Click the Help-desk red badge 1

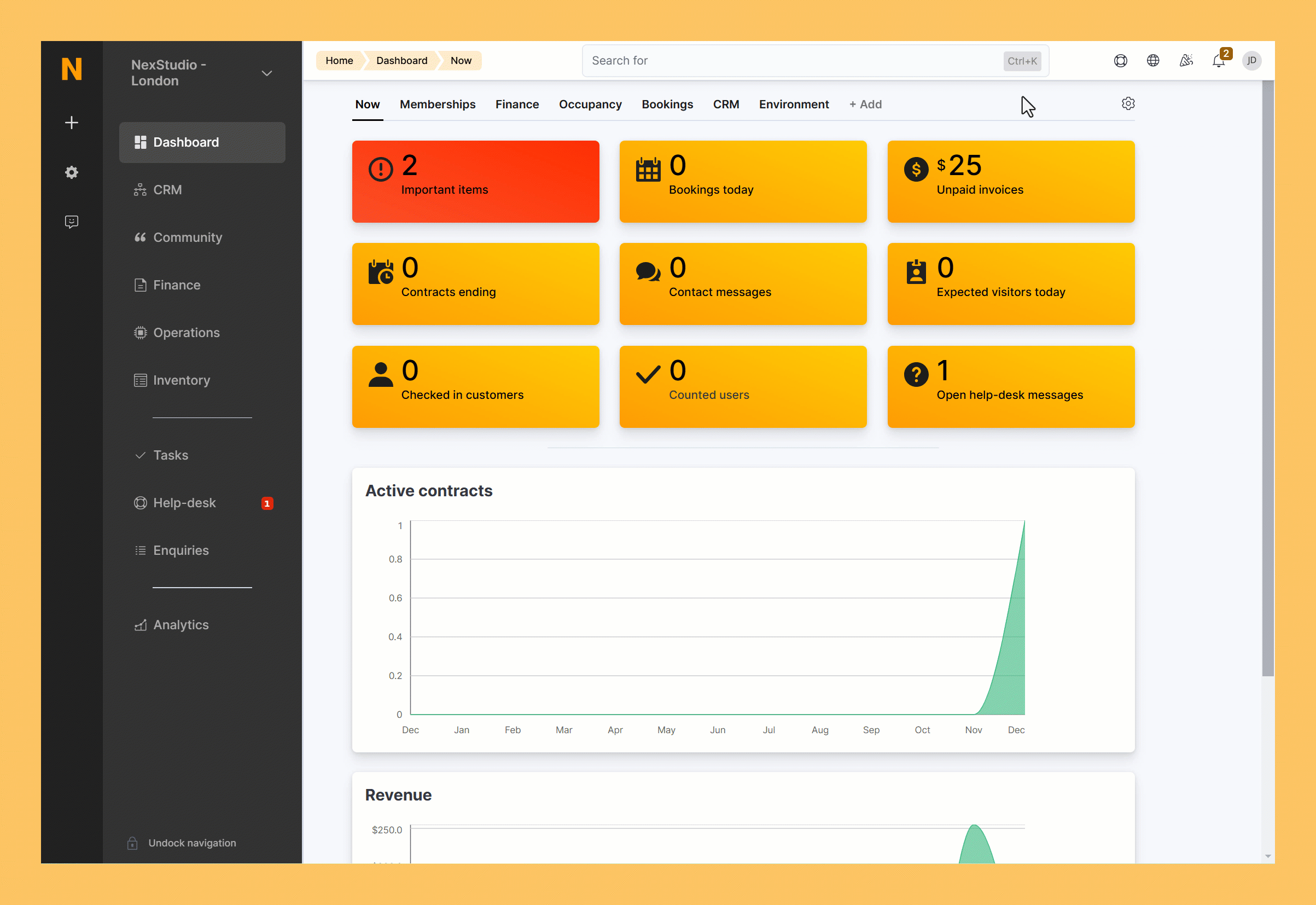(267, 503)
